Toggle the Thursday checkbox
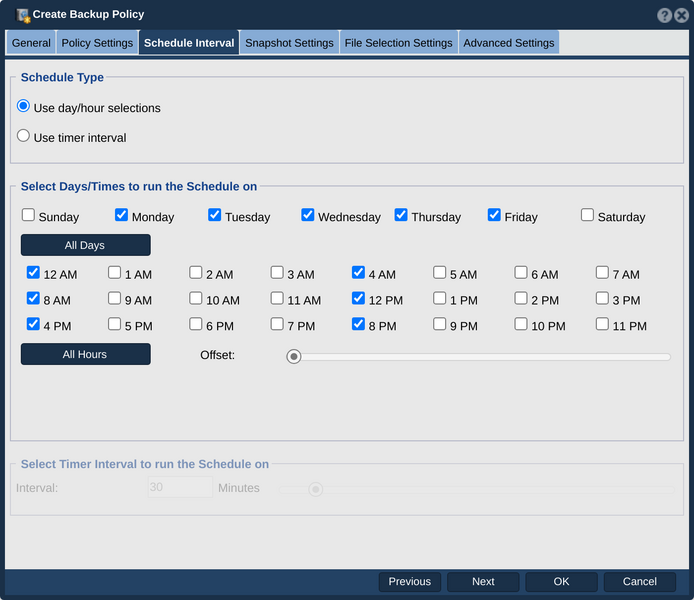694x600 pixels. tap(401, 215)
